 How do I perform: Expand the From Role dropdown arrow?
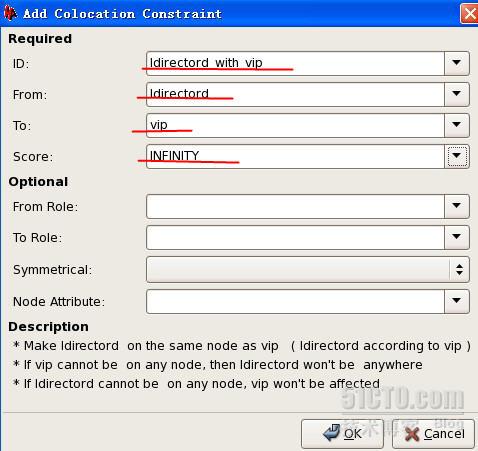pos(457,206)
